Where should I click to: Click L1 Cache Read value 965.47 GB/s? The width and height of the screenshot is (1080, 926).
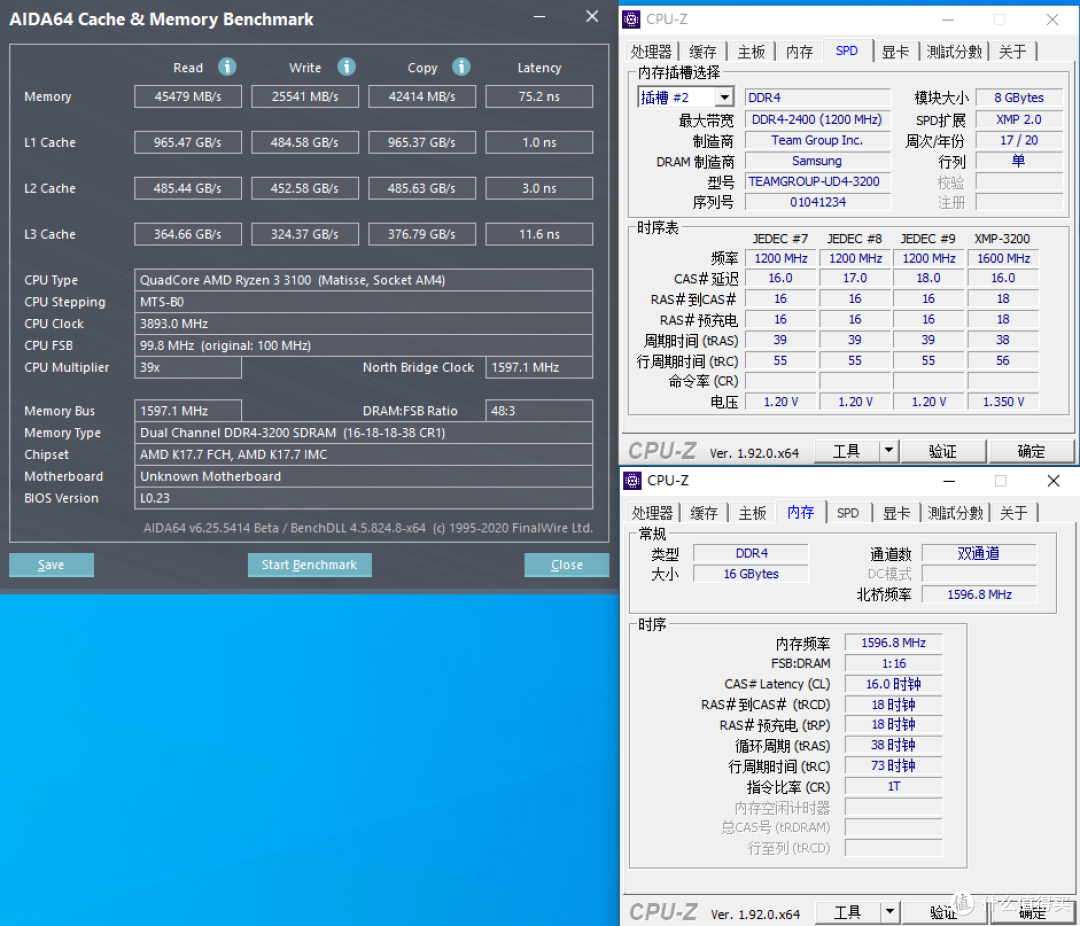click(x=188, y=143)
